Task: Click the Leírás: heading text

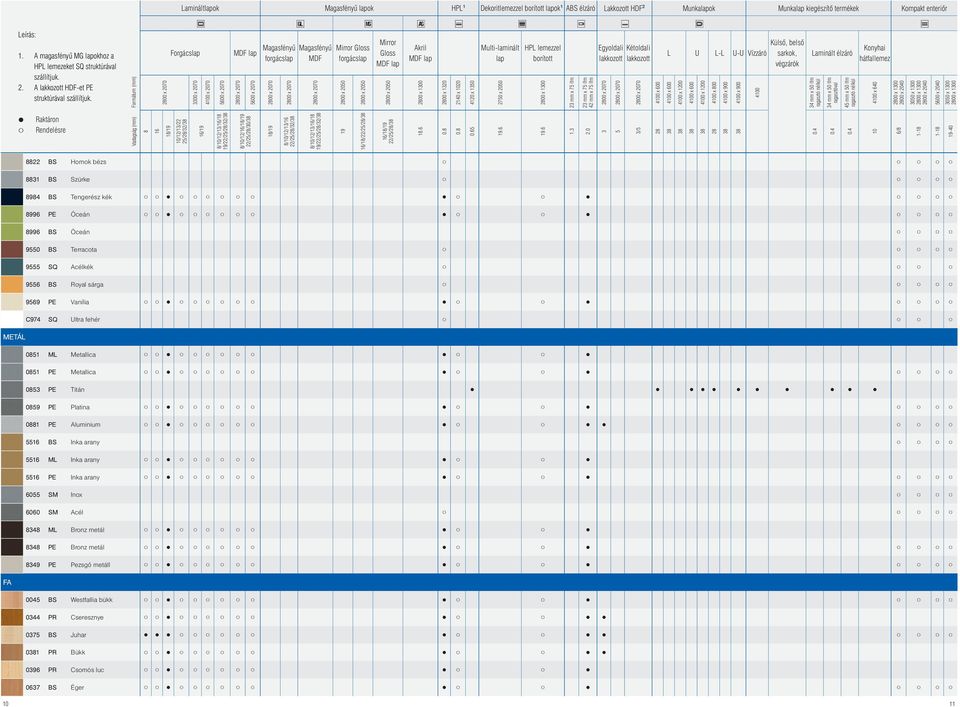Action: (x=27, y=35)
